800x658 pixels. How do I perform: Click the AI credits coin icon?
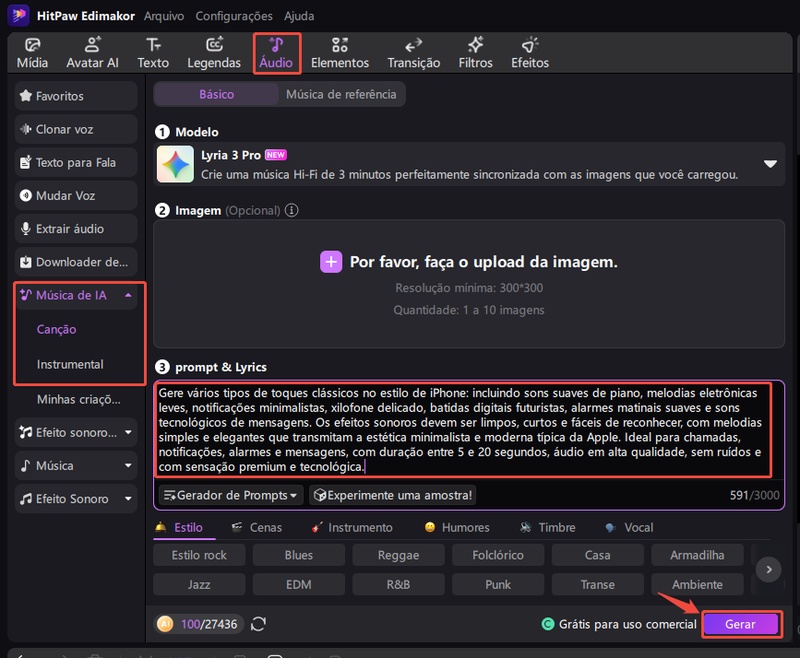pyautogui.click(x=165, y=624)
